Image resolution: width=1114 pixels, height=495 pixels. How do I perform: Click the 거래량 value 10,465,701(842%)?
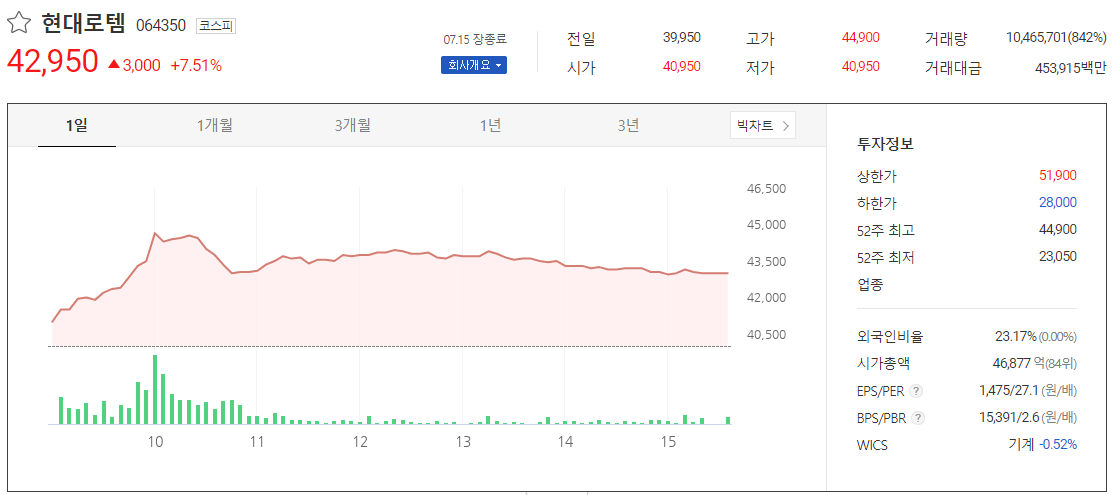pos(1056,38)
